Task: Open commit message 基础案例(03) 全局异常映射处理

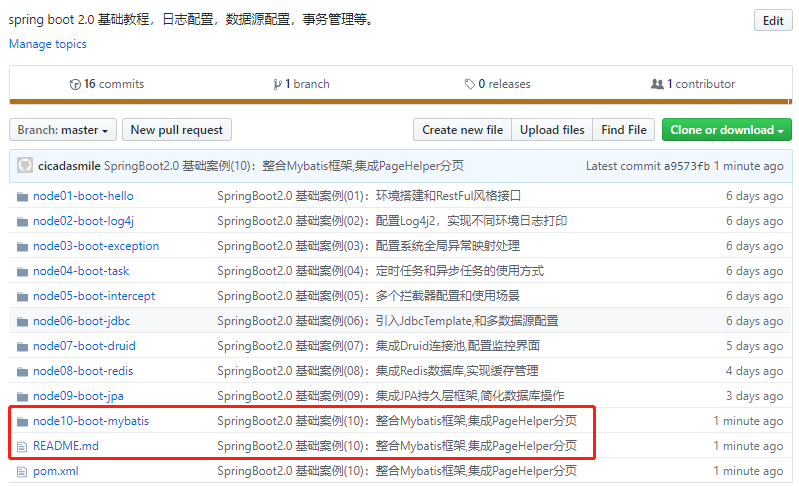Action: tap(368, 246)
